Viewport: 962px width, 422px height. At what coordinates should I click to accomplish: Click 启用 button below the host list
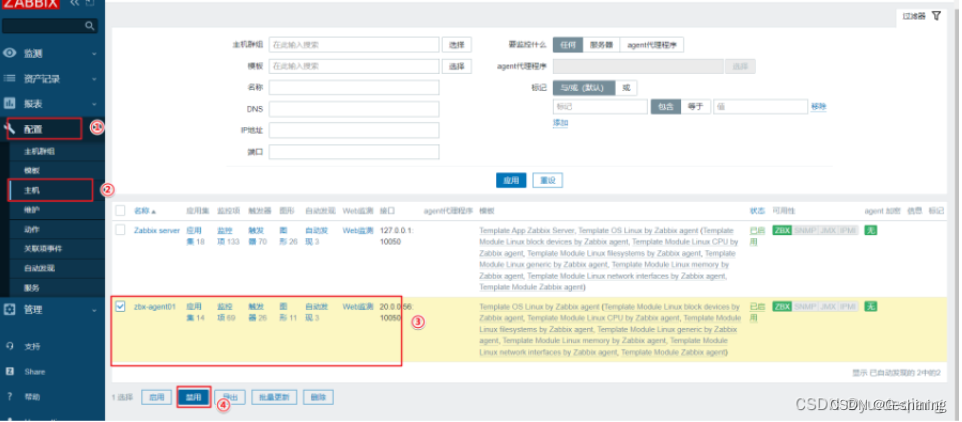coord(157,397)
